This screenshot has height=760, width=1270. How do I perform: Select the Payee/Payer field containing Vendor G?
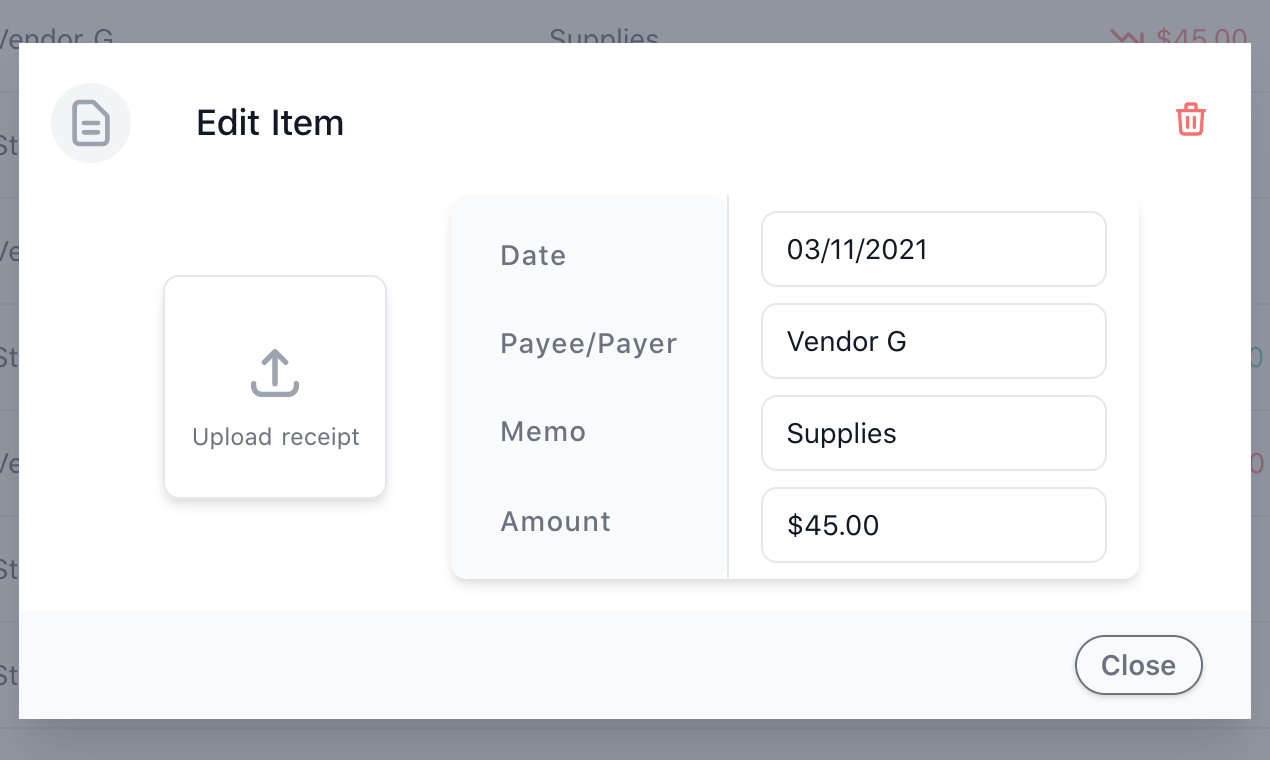click(x=934, y=341)
